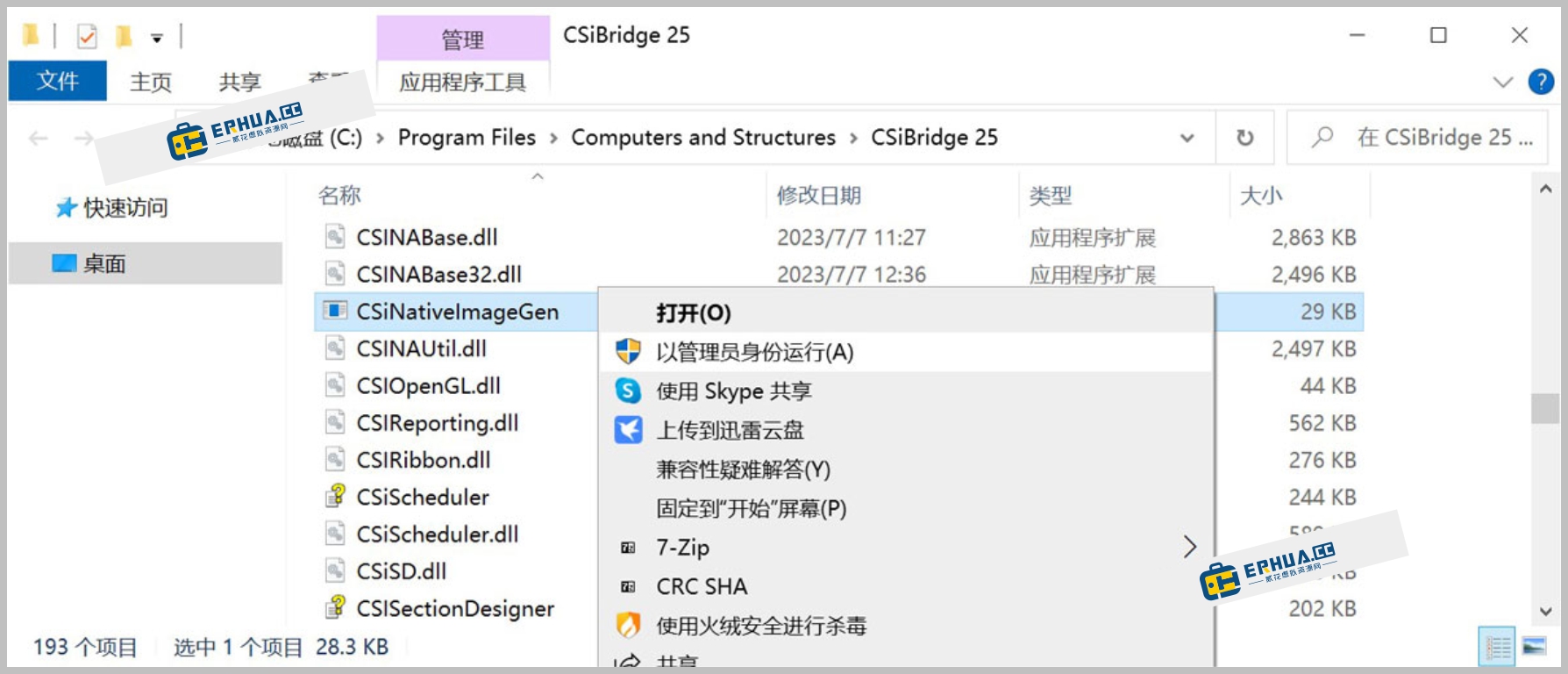Expand the 7-Zip submenu arrow
Viewport: 1568px width, 674px height.
(1189, 547)
